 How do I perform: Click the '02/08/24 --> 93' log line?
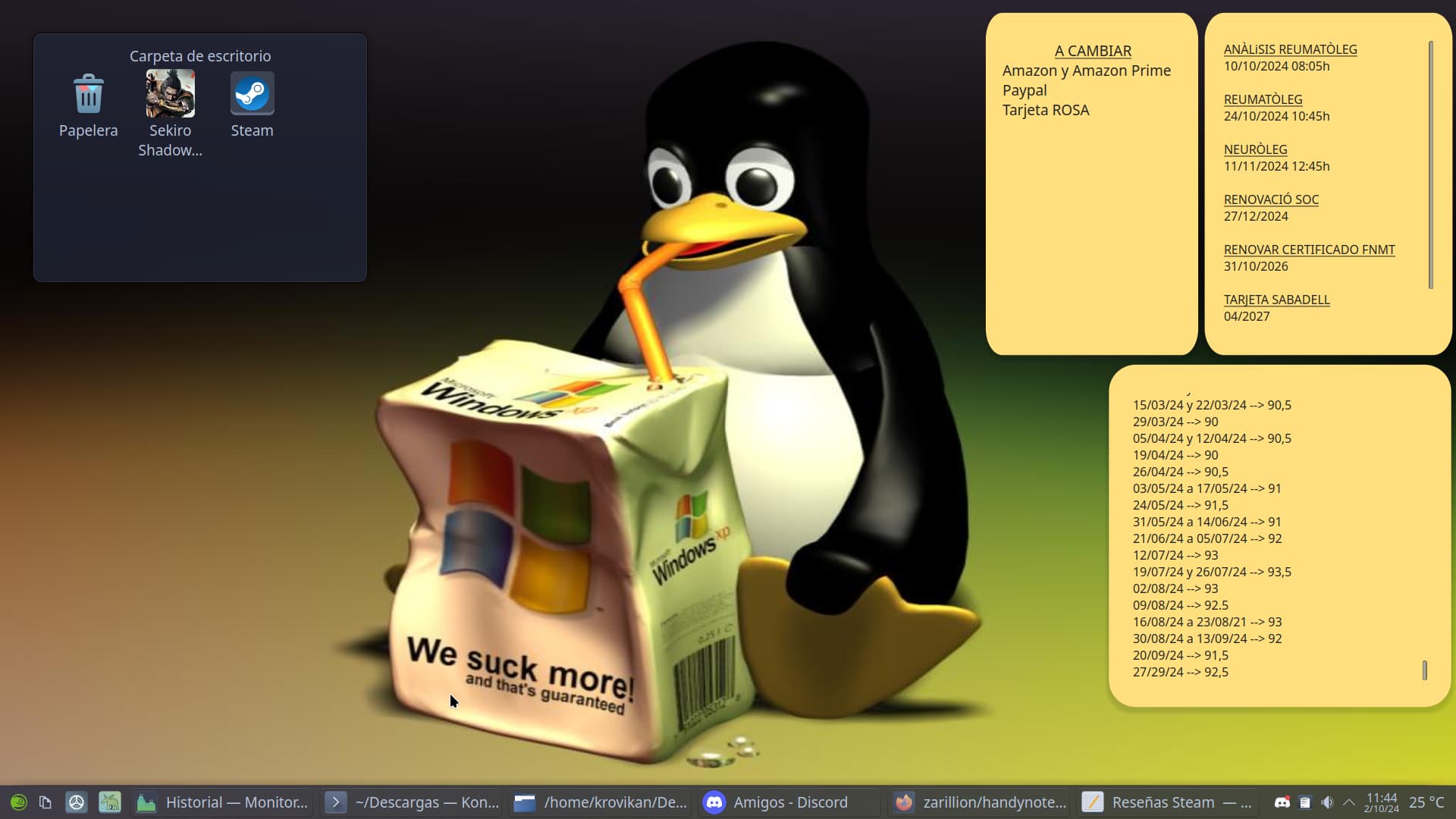[x=1175, y=588]
